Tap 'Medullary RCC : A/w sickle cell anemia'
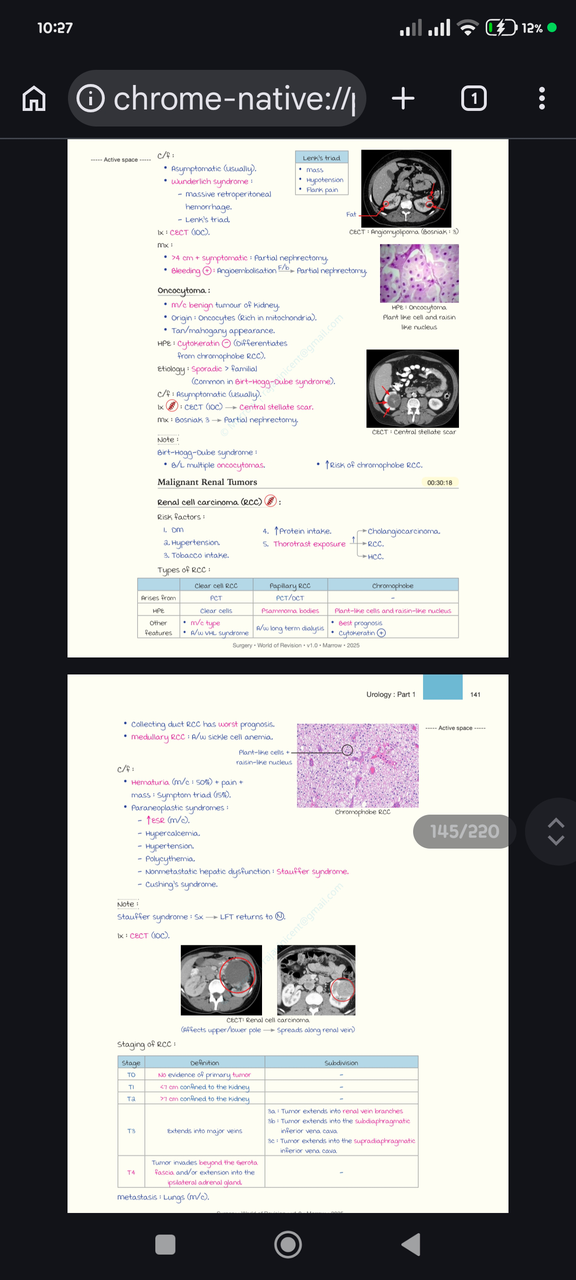Image resolution: width=576 pixels, height=1280 pixels. click(200, 737)
